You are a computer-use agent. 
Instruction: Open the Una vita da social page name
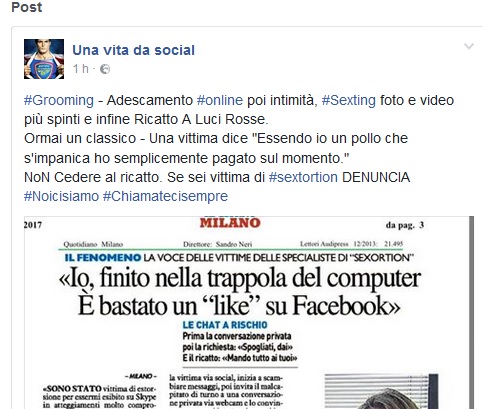134,50
